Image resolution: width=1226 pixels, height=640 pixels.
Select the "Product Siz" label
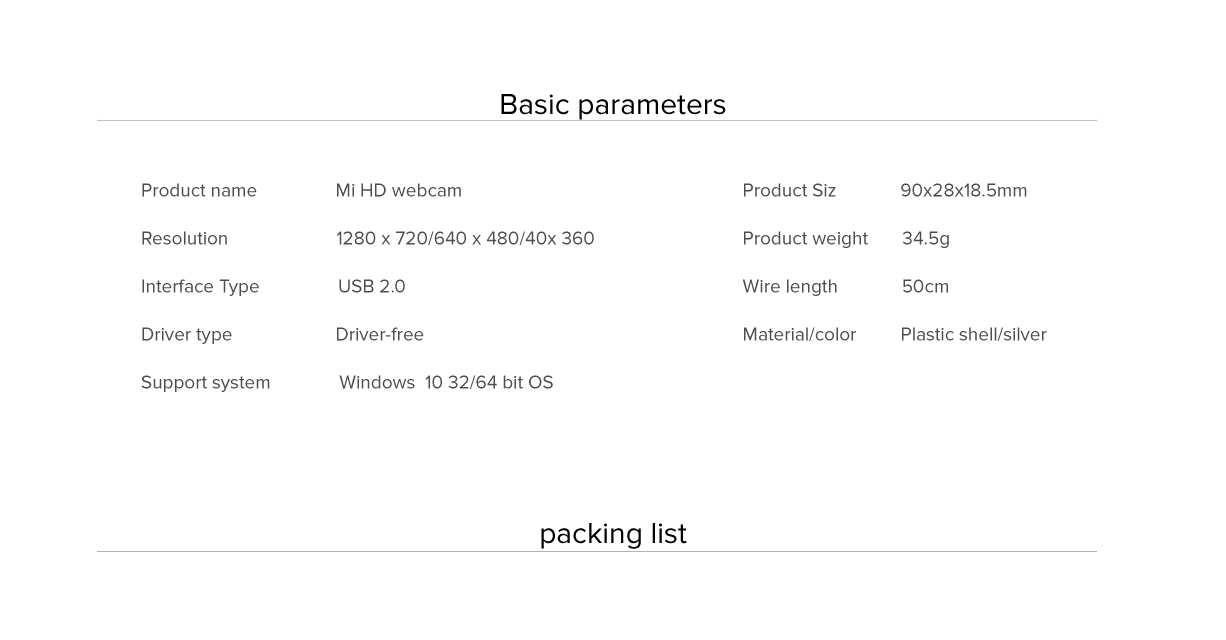point(789,191)
